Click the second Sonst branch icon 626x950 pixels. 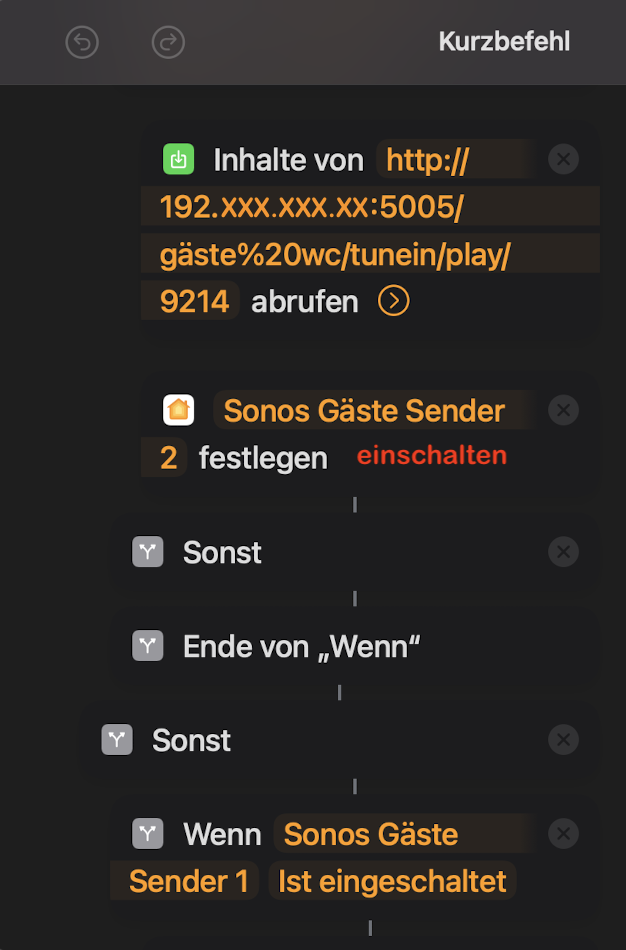pyautogui.click(x=117, y=740)
